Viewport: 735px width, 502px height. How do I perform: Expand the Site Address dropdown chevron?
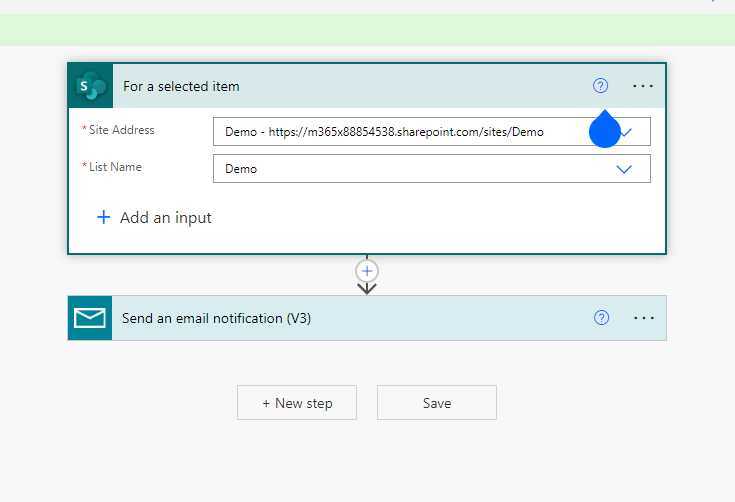coord(627,132)
